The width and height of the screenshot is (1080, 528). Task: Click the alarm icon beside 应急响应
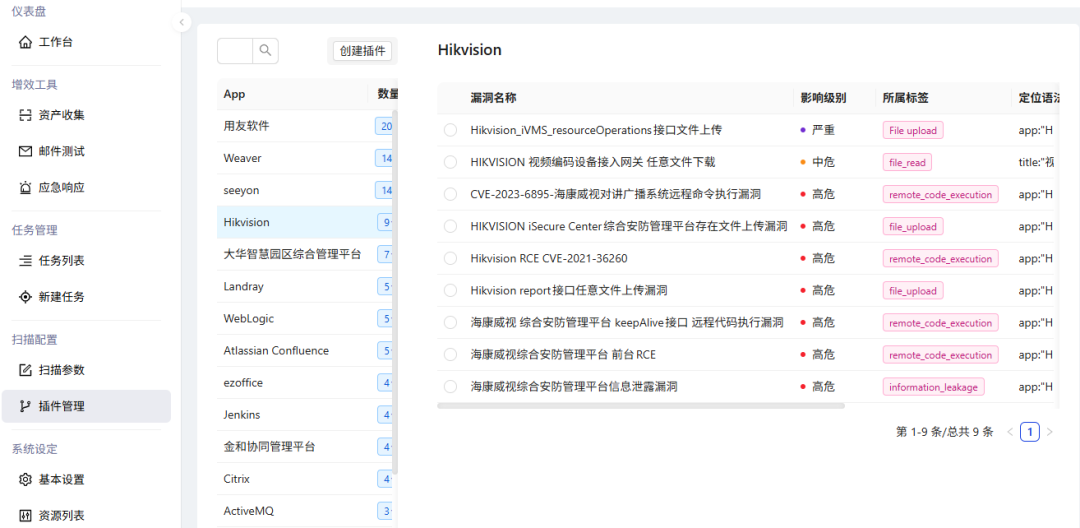coord(25,188)
